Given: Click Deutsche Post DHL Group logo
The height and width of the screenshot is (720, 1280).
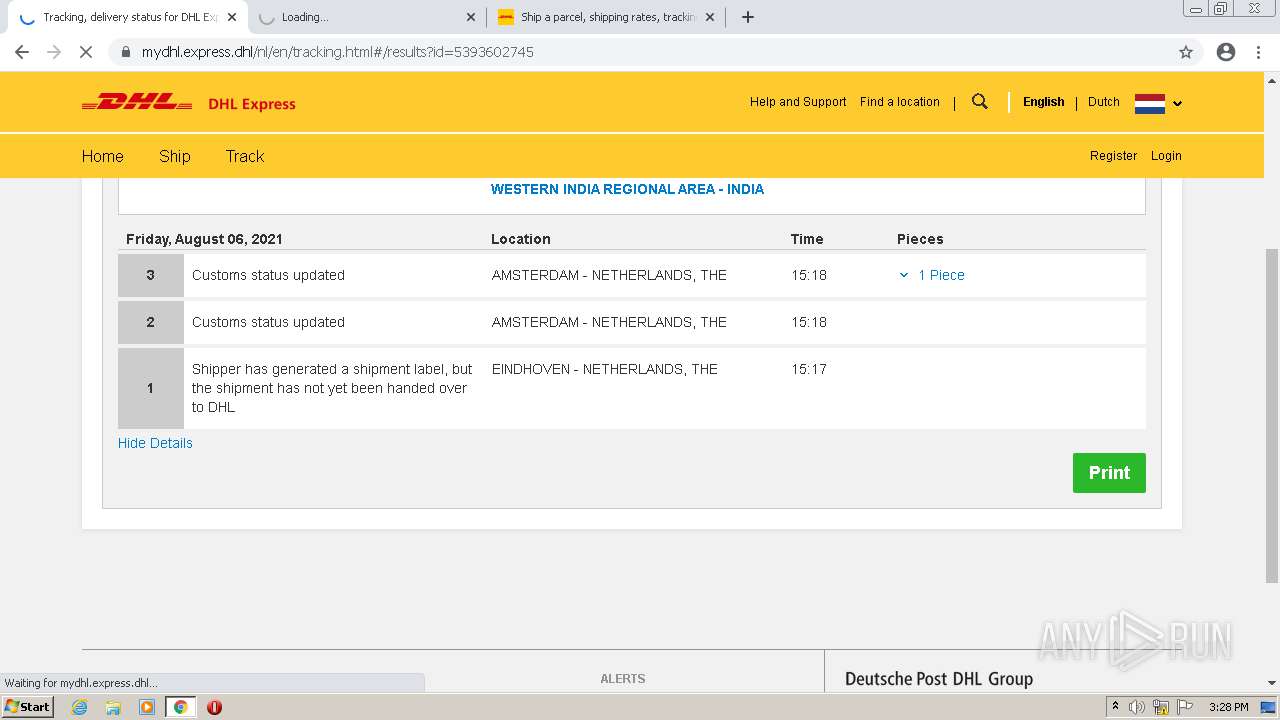Looking at the screenshot, I should click(939, 679).
